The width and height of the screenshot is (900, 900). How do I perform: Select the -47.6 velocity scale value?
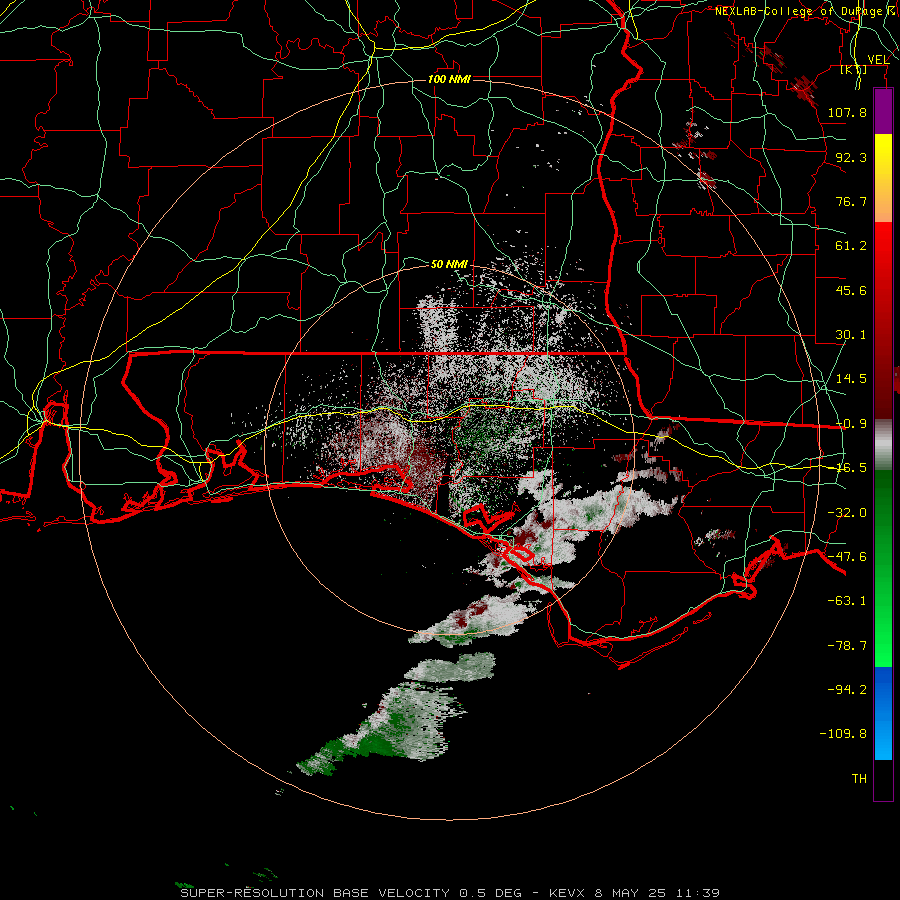coord(847,557)
